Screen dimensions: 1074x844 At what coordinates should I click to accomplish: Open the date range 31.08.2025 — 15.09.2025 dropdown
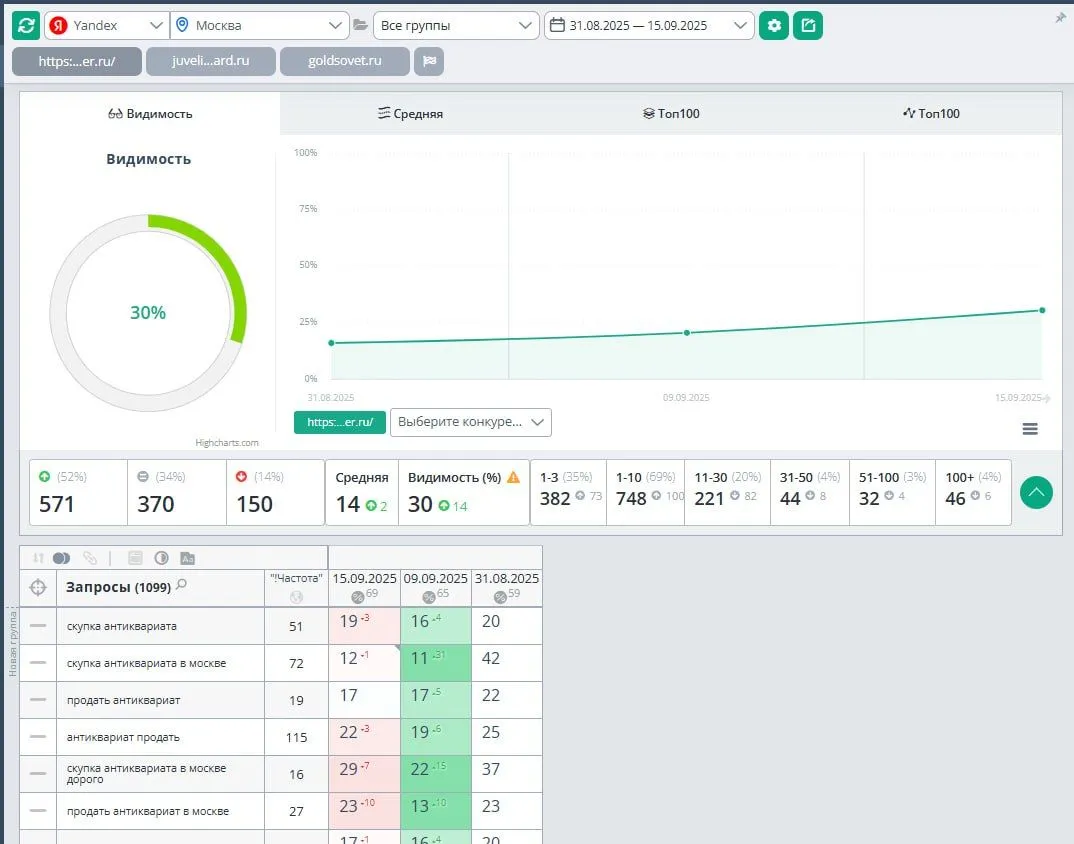[x=649, y=25]
